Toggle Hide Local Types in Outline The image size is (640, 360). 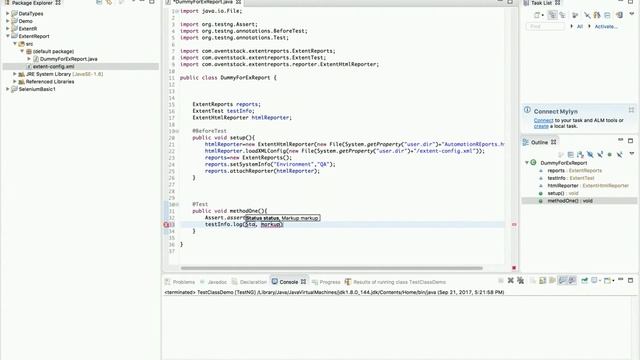coord(620,154)
